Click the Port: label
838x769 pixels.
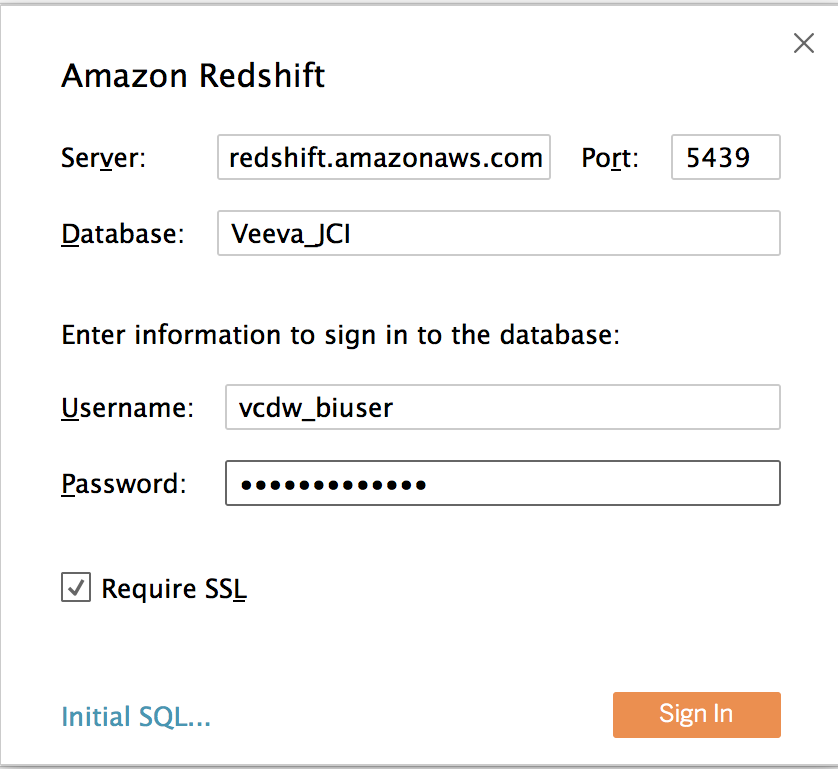610,158
